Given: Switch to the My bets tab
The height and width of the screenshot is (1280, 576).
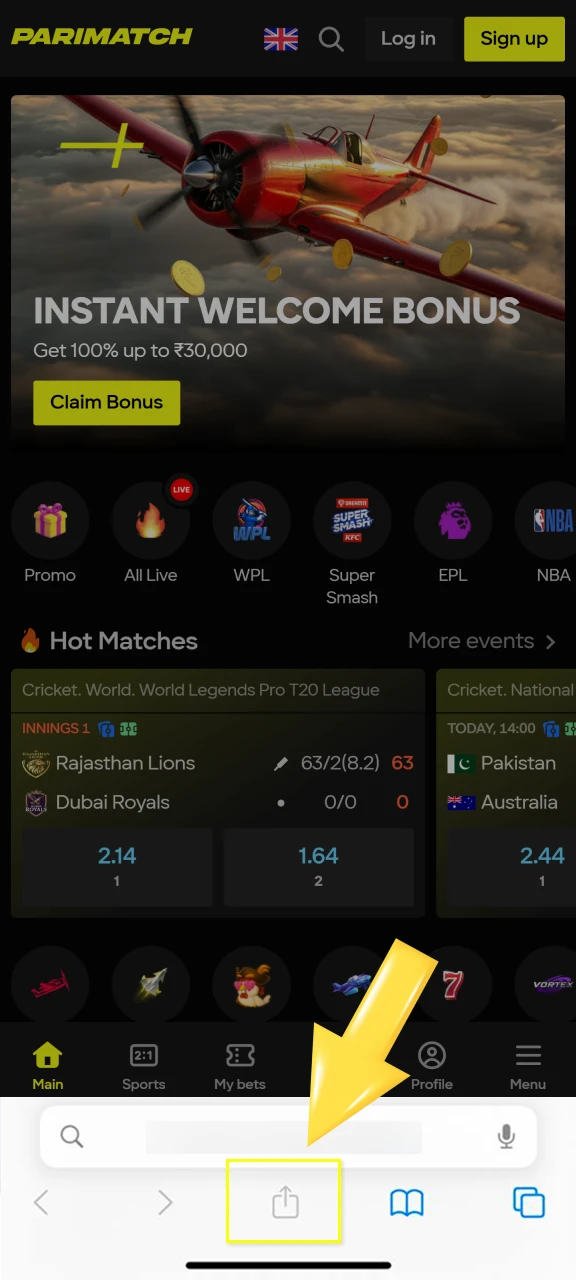Looking at the screenshot, I should click(x=240, y=1066).
